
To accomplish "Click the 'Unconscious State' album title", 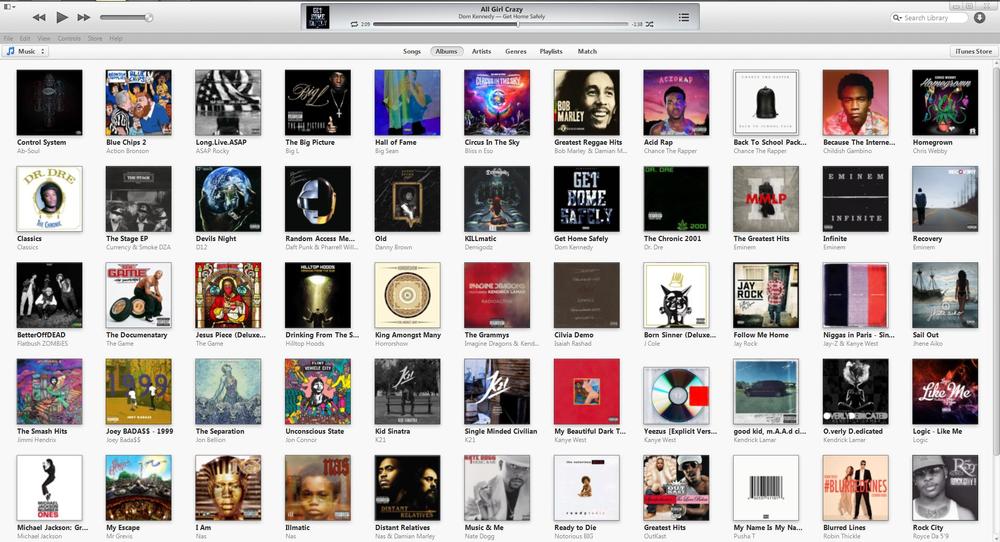I will tap(314, 431).
